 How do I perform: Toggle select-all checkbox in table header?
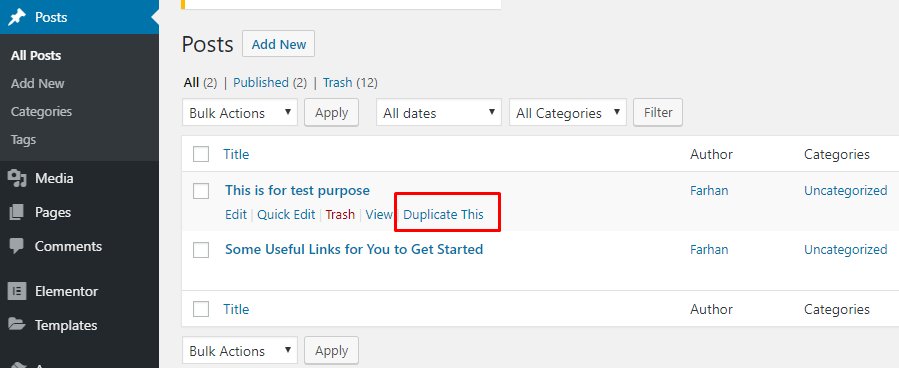201,154
